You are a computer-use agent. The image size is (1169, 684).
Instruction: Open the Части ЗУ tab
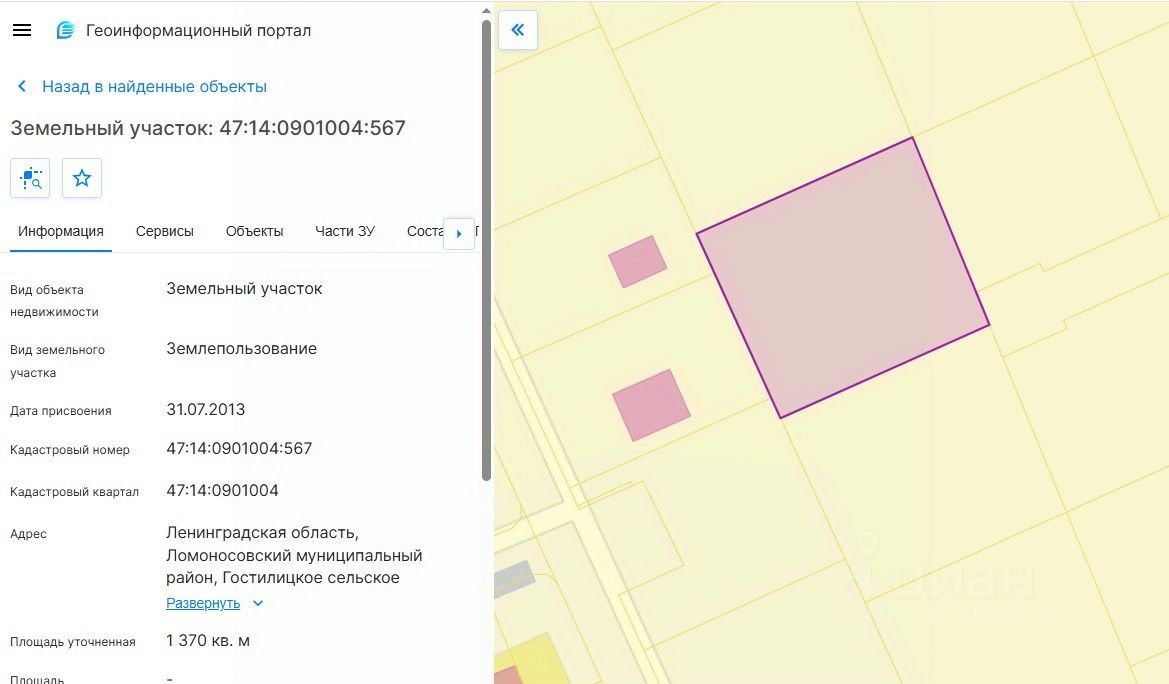coord(344,231)
